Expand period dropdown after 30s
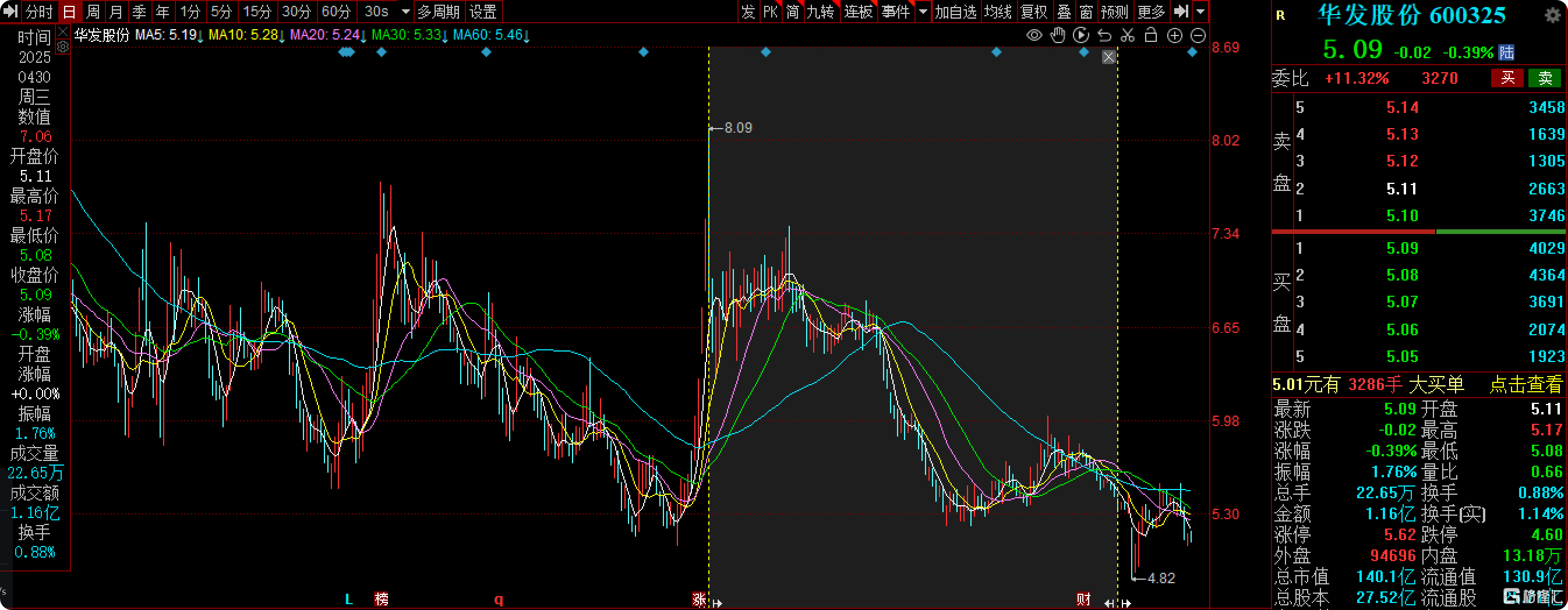Image resolution: width=1568 pixels, height=610 pixels. coord(405,11)
